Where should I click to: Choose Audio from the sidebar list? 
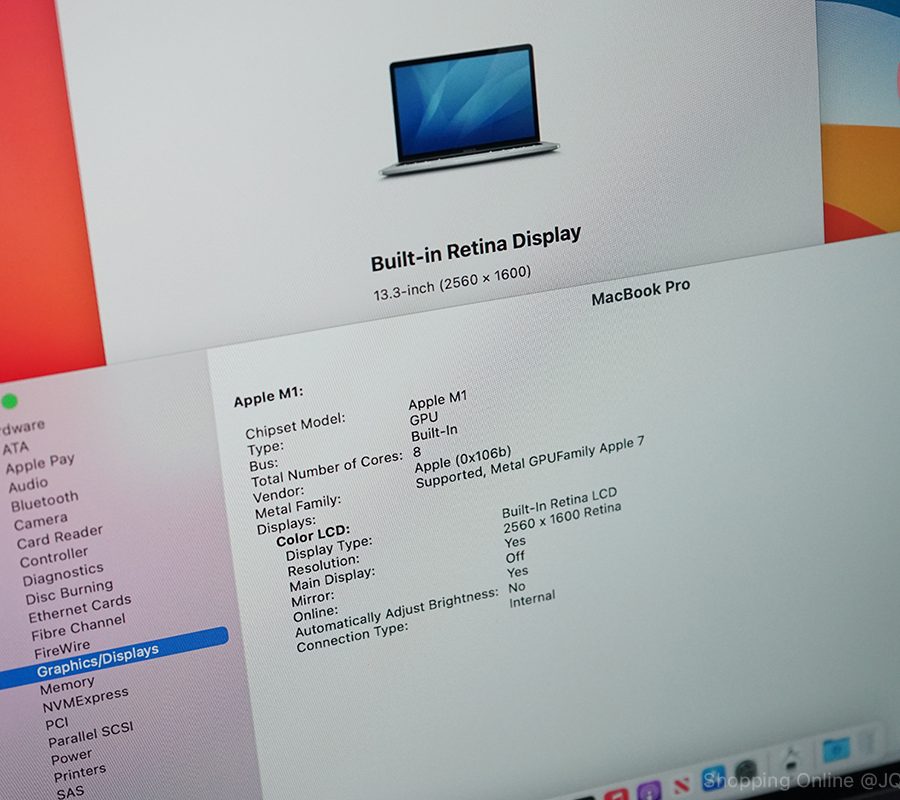click(28, 486)
